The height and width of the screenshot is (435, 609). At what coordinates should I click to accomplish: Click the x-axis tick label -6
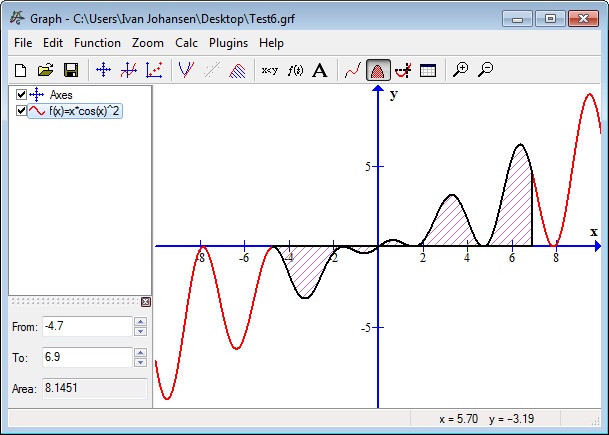(244, 258)
